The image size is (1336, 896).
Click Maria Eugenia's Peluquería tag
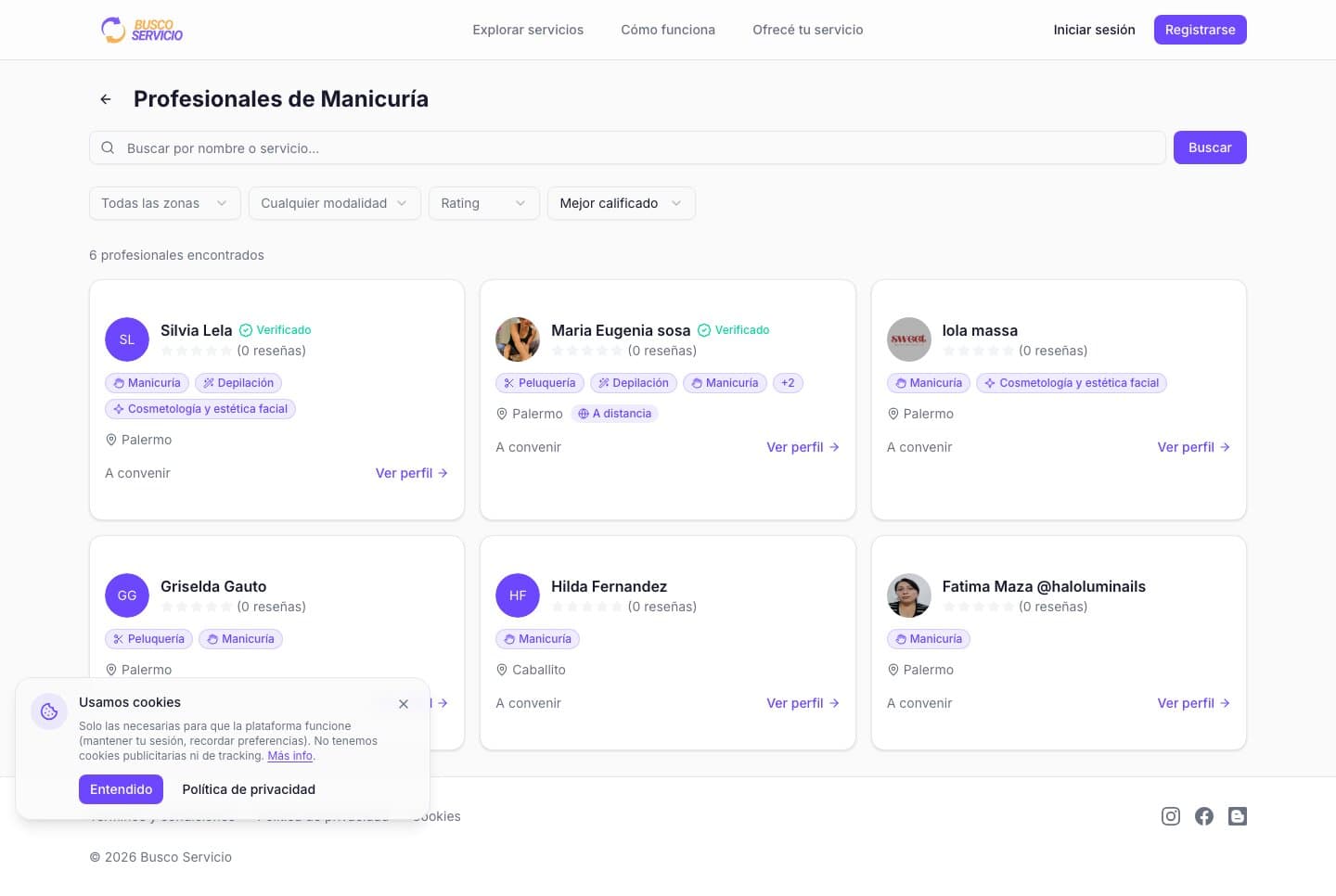click(x=539, y=383)
